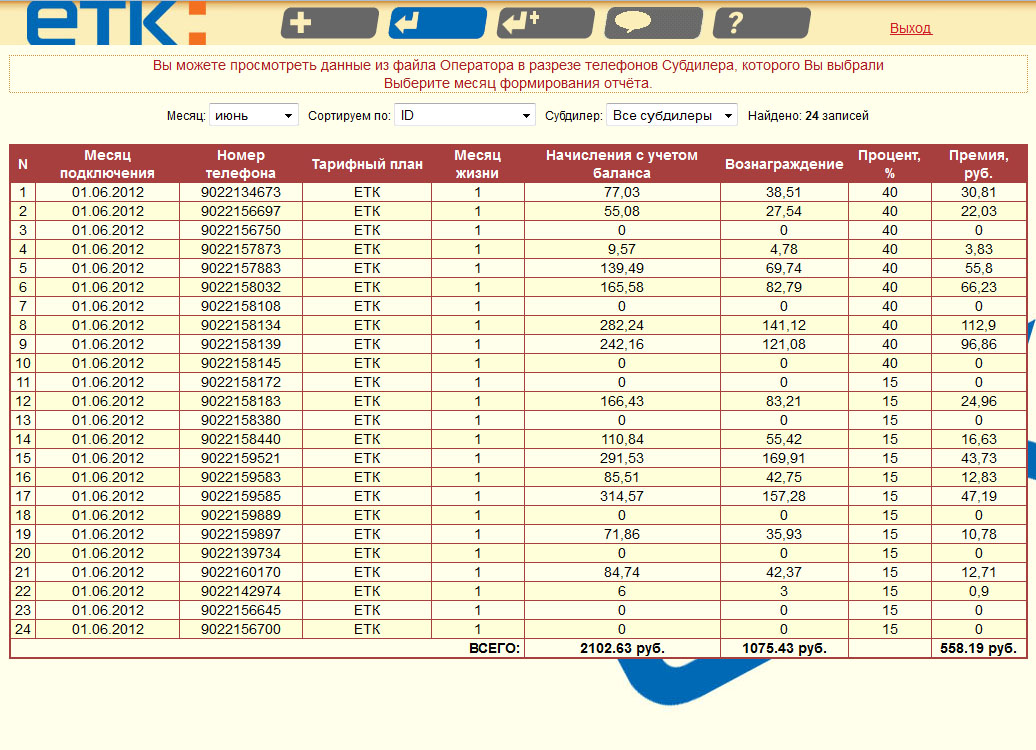
Task: Select phone number 9022160170
Action: (x=240, y=572)
